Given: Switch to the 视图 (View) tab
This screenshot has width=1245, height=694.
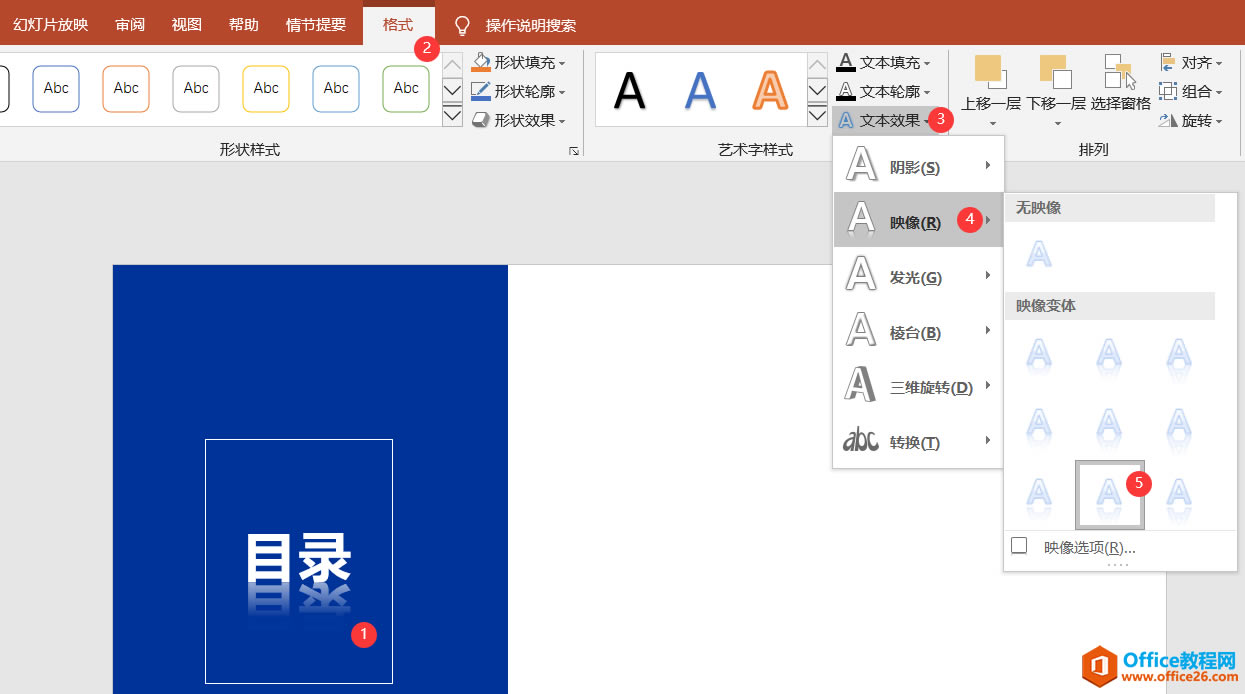Looking at the screenshot, I should 186,25.
